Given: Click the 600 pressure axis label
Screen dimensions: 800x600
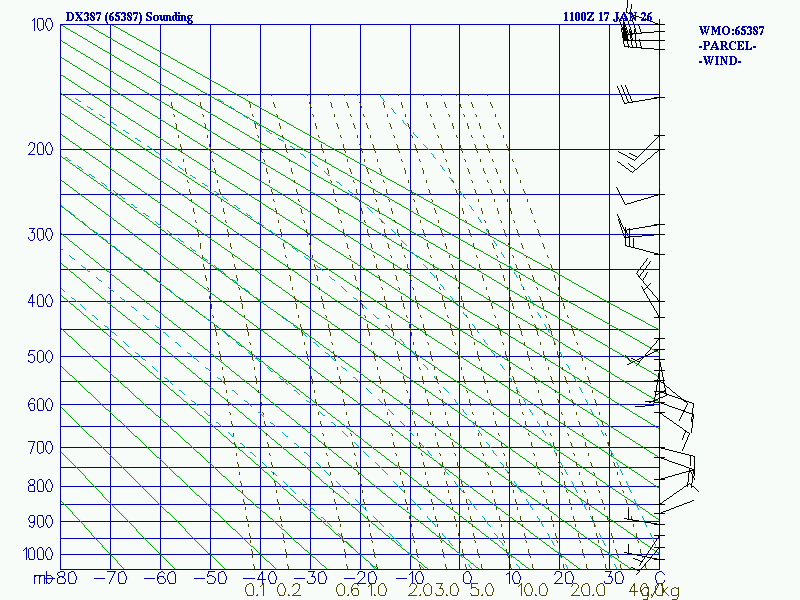Looking at the screenshot, I should (x=40, y=405).
